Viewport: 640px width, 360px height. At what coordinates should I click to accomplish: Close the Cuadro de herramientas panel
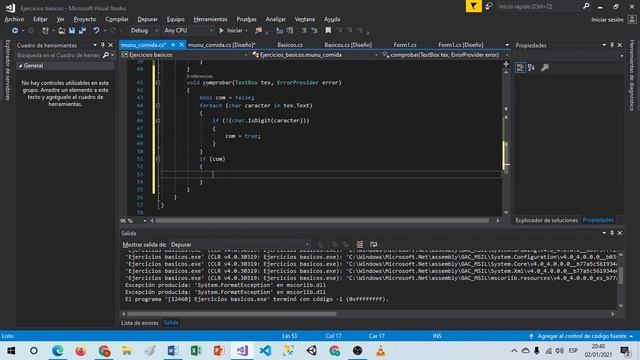coord(111,45)
